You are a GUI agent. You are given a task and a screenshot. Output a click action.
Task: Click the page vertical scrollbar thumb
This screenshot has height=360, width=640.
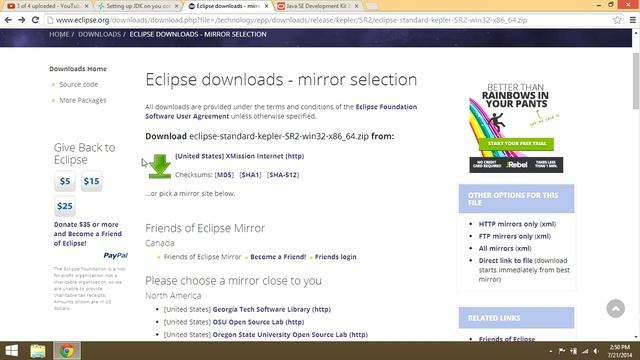(x=636, y=81)
